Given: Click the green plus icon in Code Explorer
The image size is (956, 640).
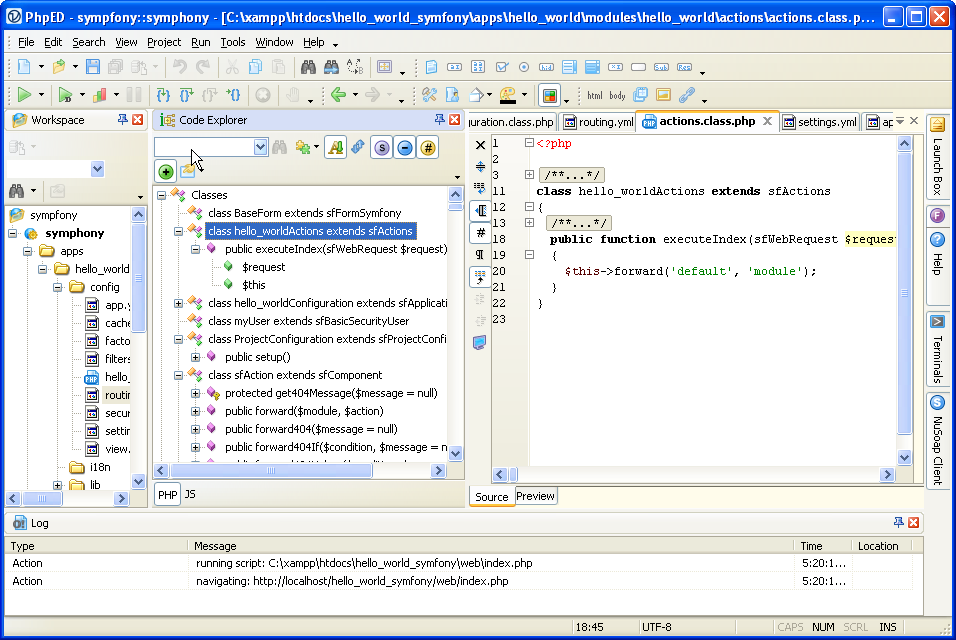Looking at the screenshot, I should click(165, 172).
